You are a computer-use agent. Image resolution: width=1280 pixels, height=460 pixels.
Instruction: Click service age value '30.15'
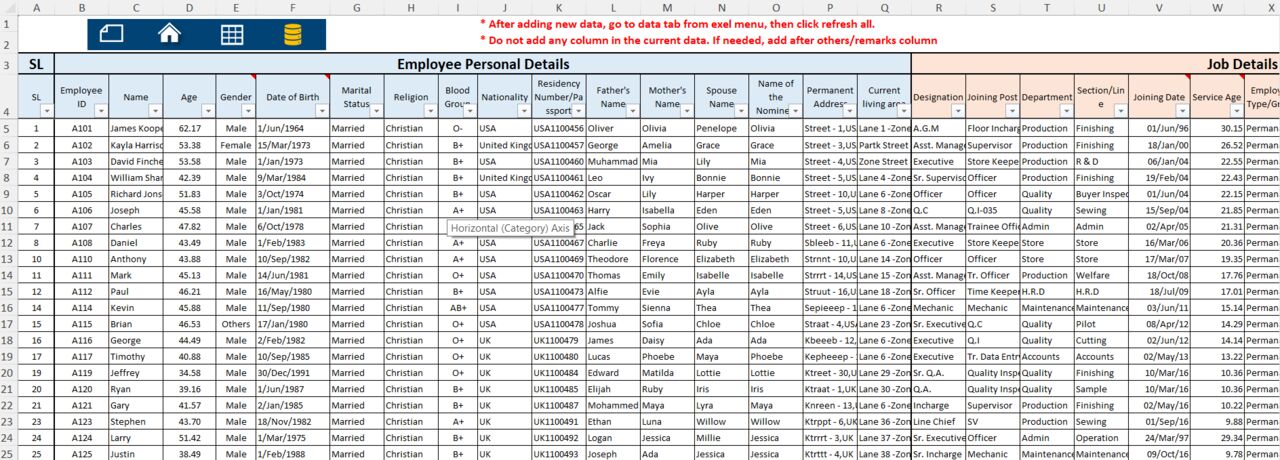coord(1218,129)
